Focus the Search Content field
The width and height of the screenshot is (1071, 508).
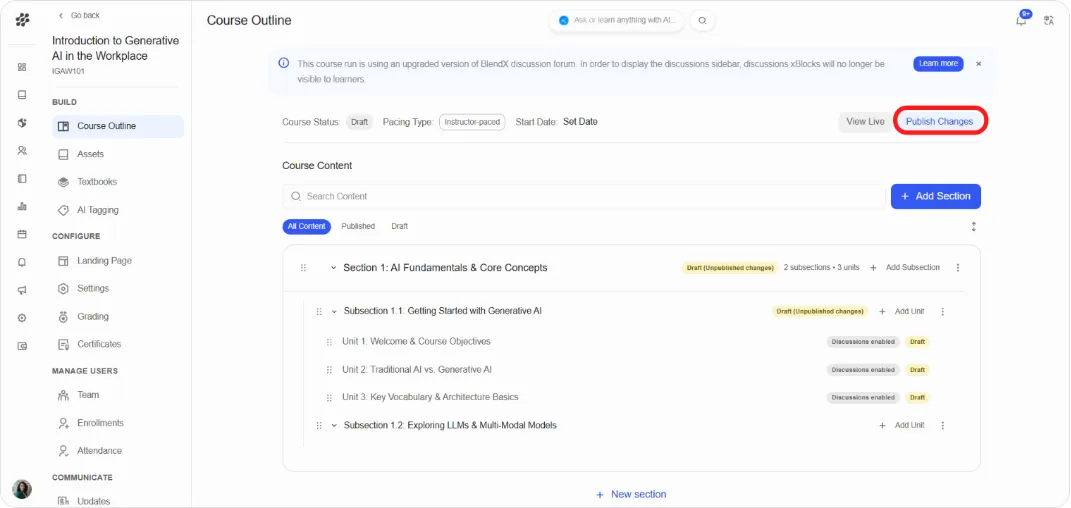[x=584, y=196]
